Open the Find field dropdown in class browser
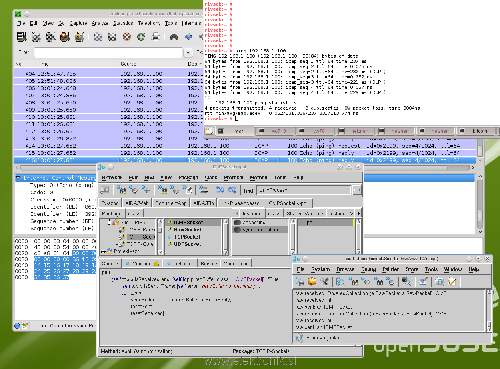The image size is (500, 369). (x=357, y=190)
